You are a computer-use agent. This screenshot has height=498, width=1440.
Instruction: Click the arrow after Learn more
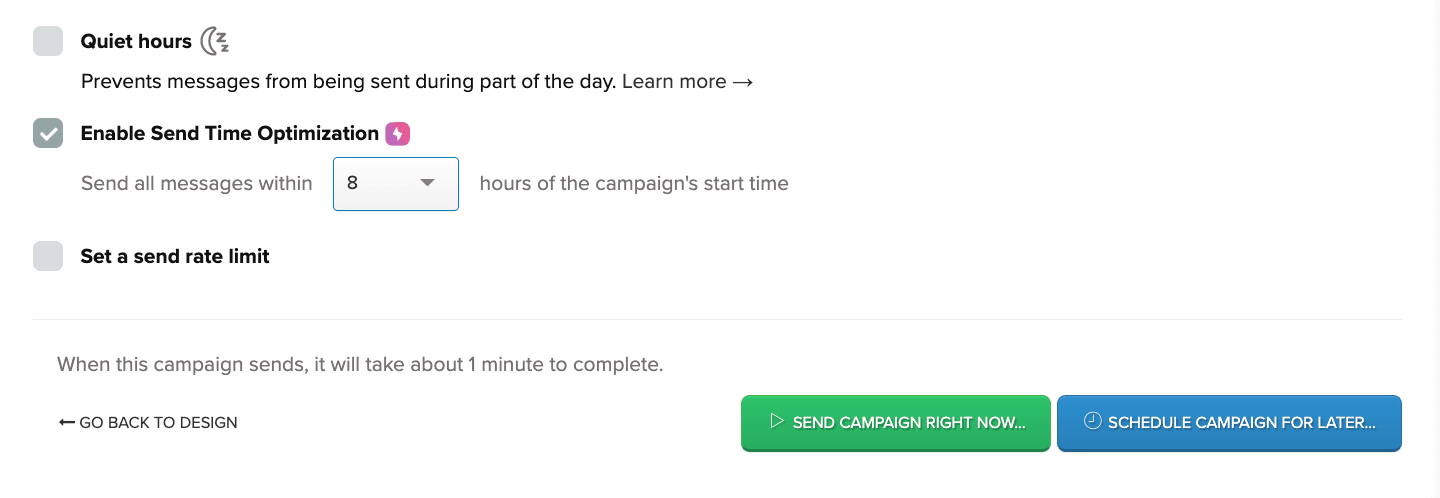pos(742,82)
